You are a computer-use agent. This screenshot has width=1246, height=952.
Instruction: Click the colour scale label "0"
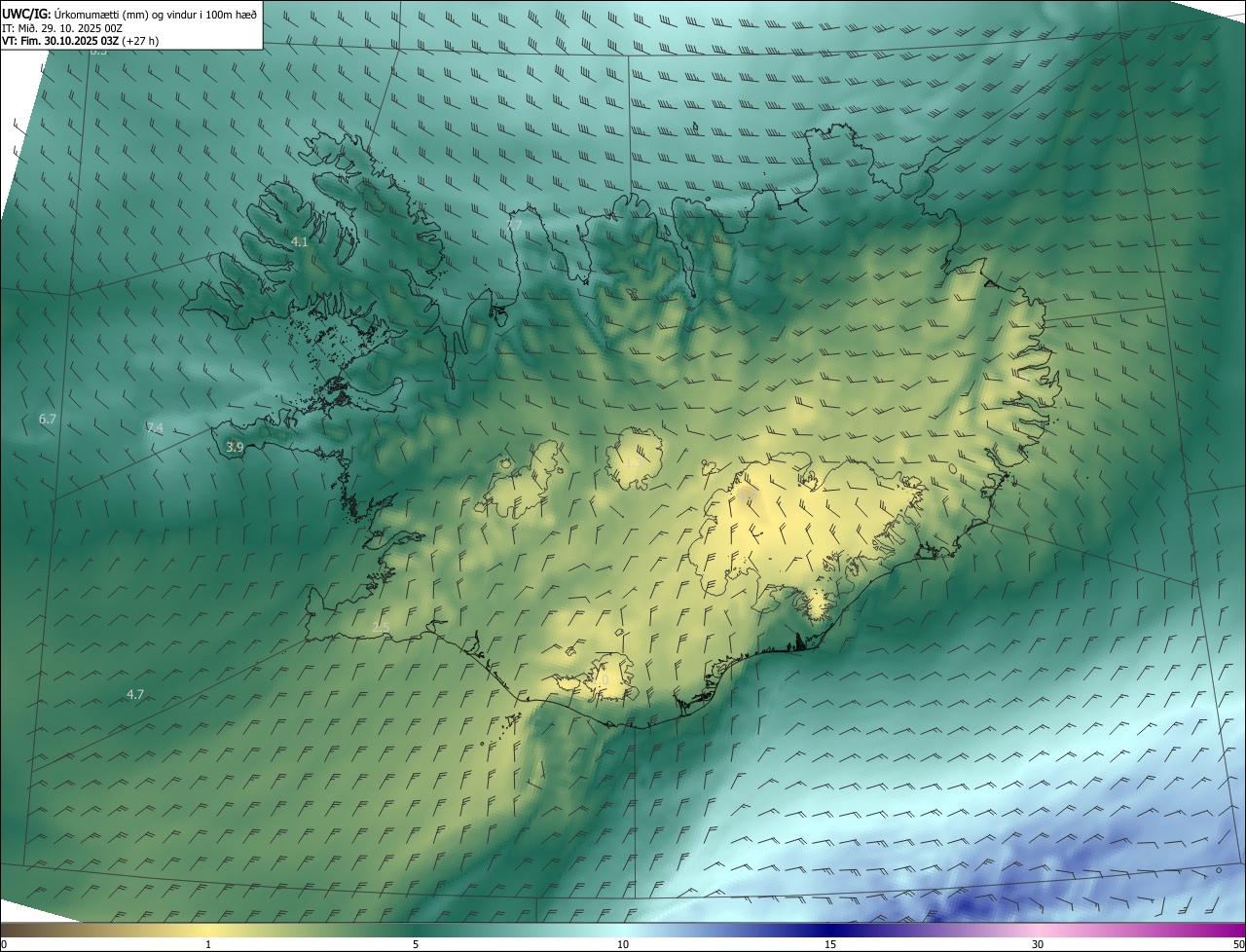4,944
